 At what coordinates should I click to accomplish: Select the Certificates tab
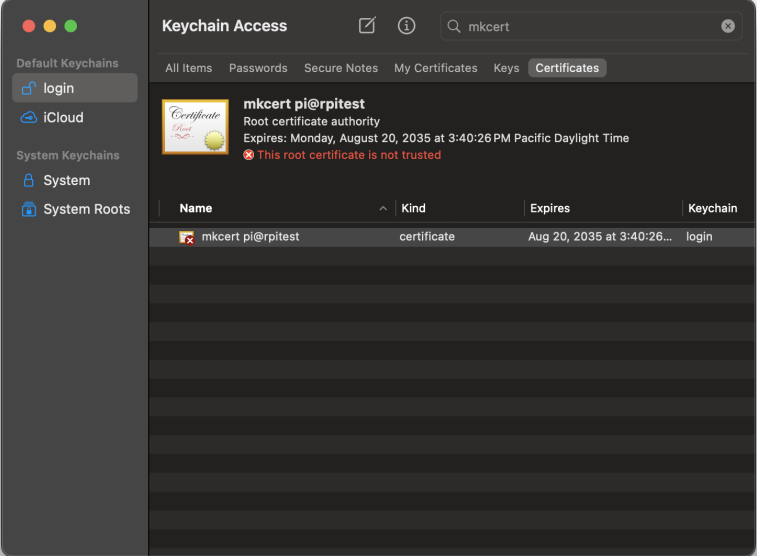(567, 68)
